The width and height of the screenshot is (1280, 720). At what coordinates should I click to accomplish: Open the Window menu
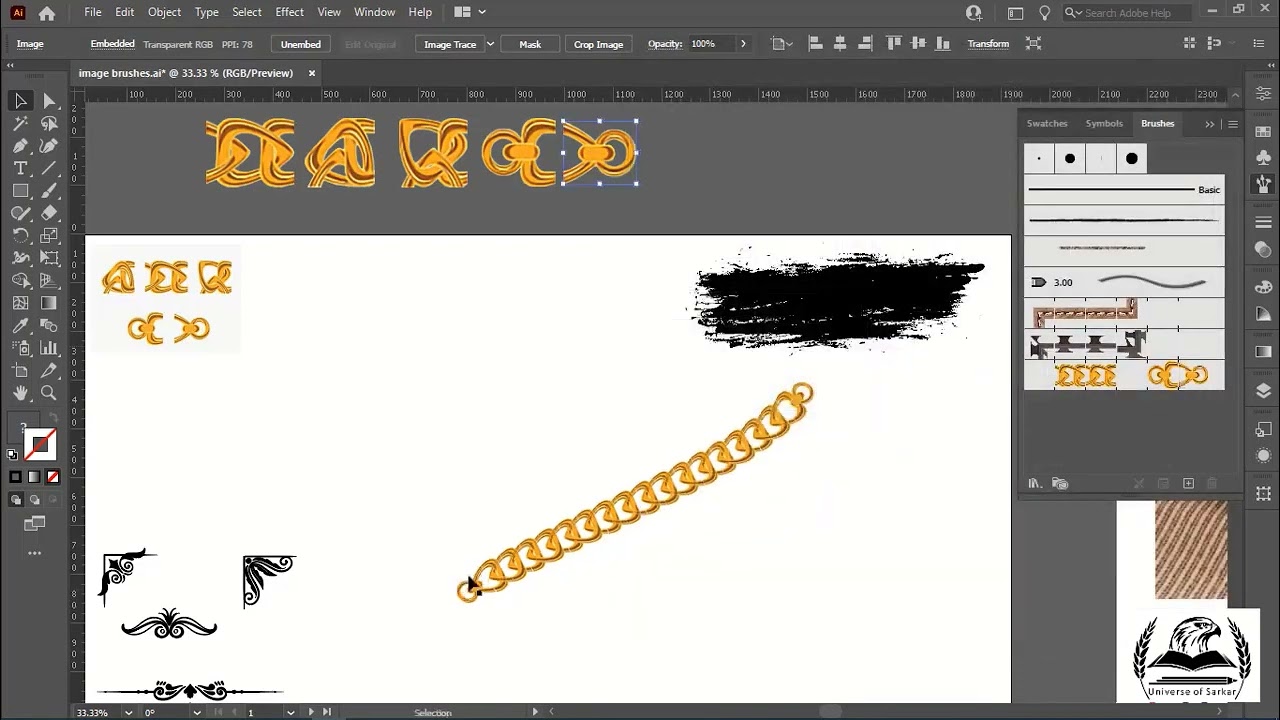[x=374, y=12]
